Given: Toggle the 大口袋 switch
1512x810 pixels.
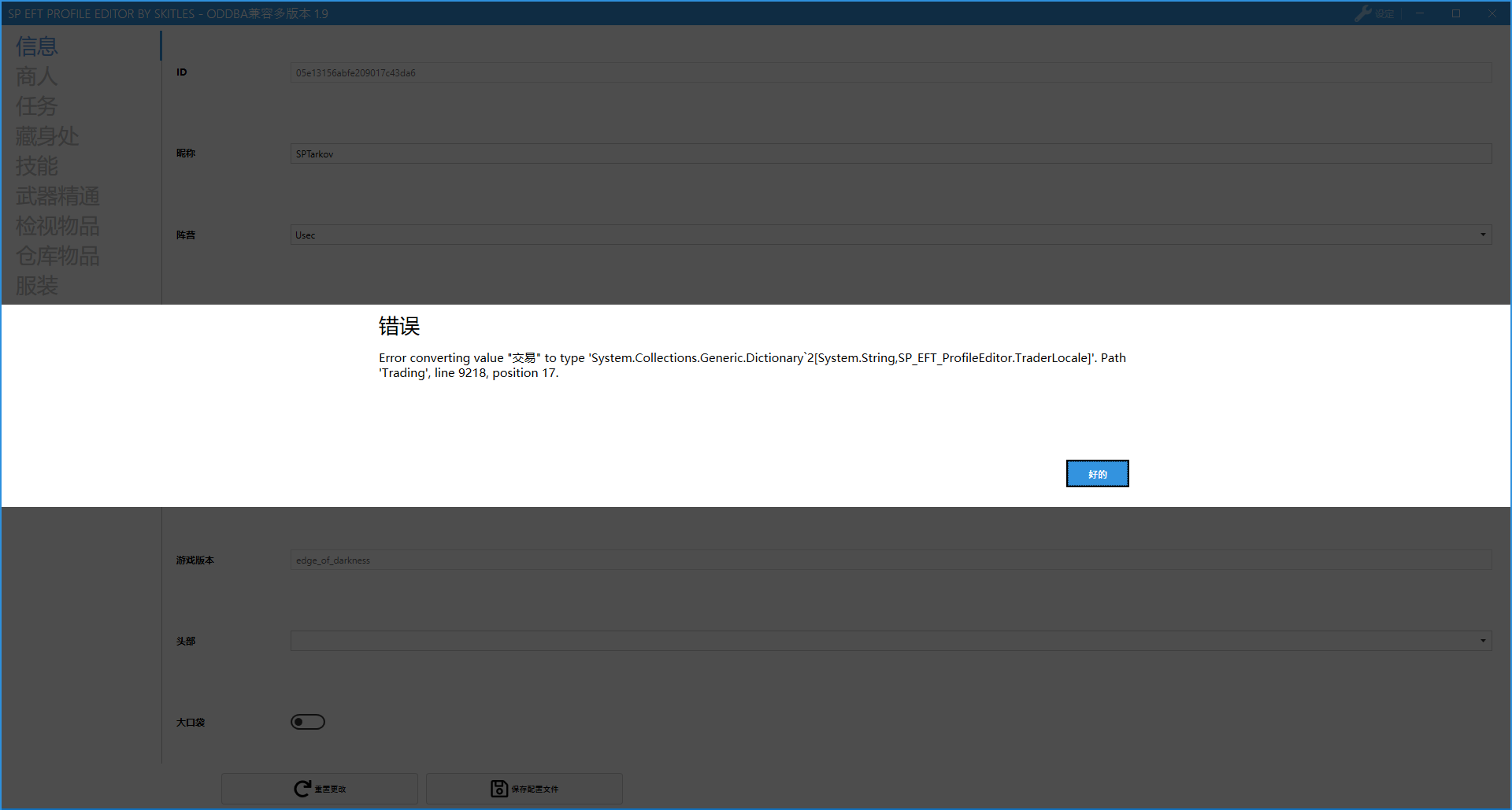Looking at the screenshot, I should click(308, 722).
